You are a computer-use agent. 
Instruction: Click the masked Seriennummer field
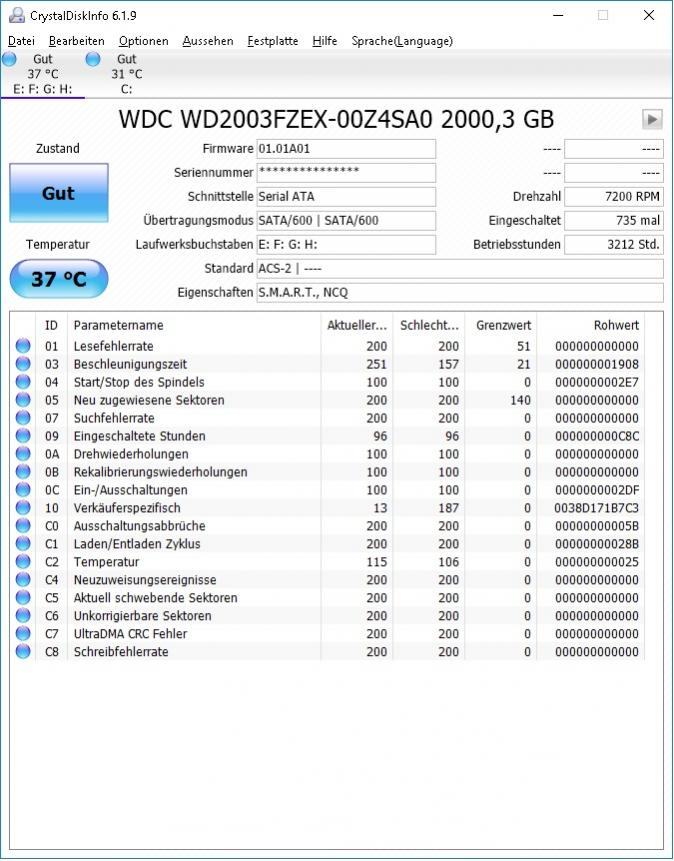pyautogui.click(x=346, y=172)
